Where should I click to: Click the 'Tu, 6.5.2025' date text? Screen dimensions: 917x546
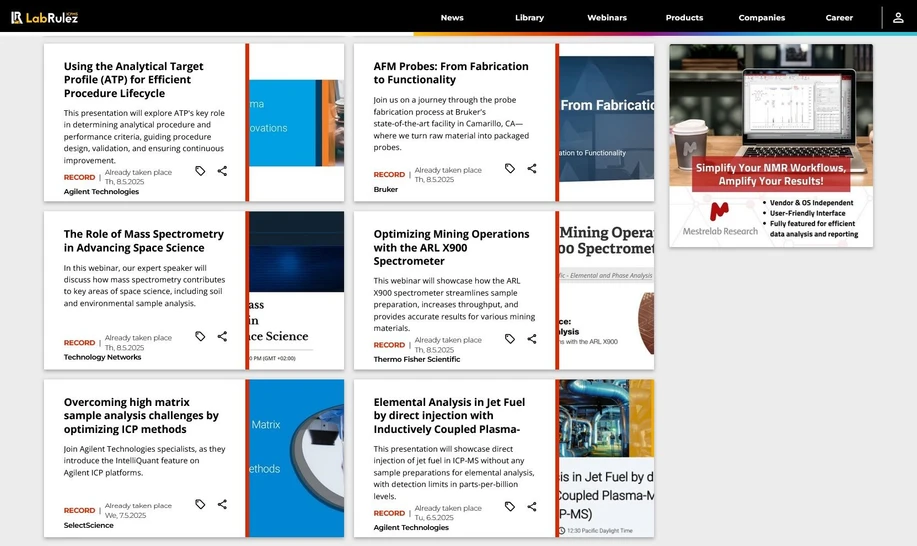pyautogui.click(x=434, y=518)
